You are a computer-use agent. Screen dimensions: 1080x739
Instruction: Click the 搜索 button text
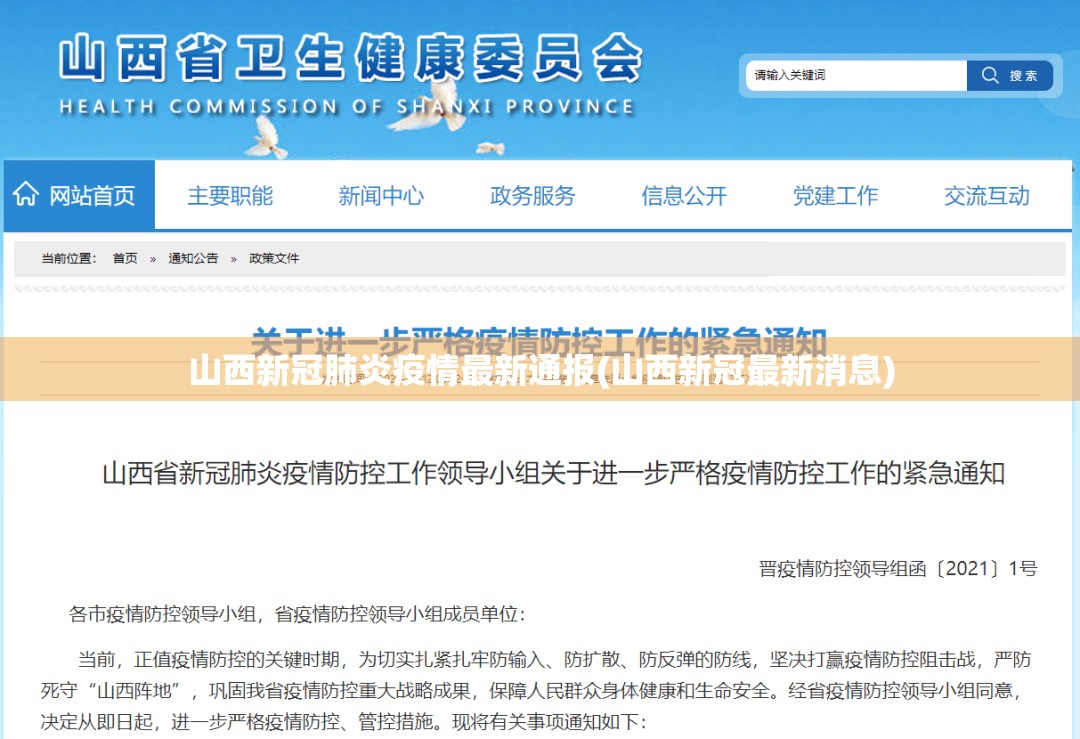1023,76
